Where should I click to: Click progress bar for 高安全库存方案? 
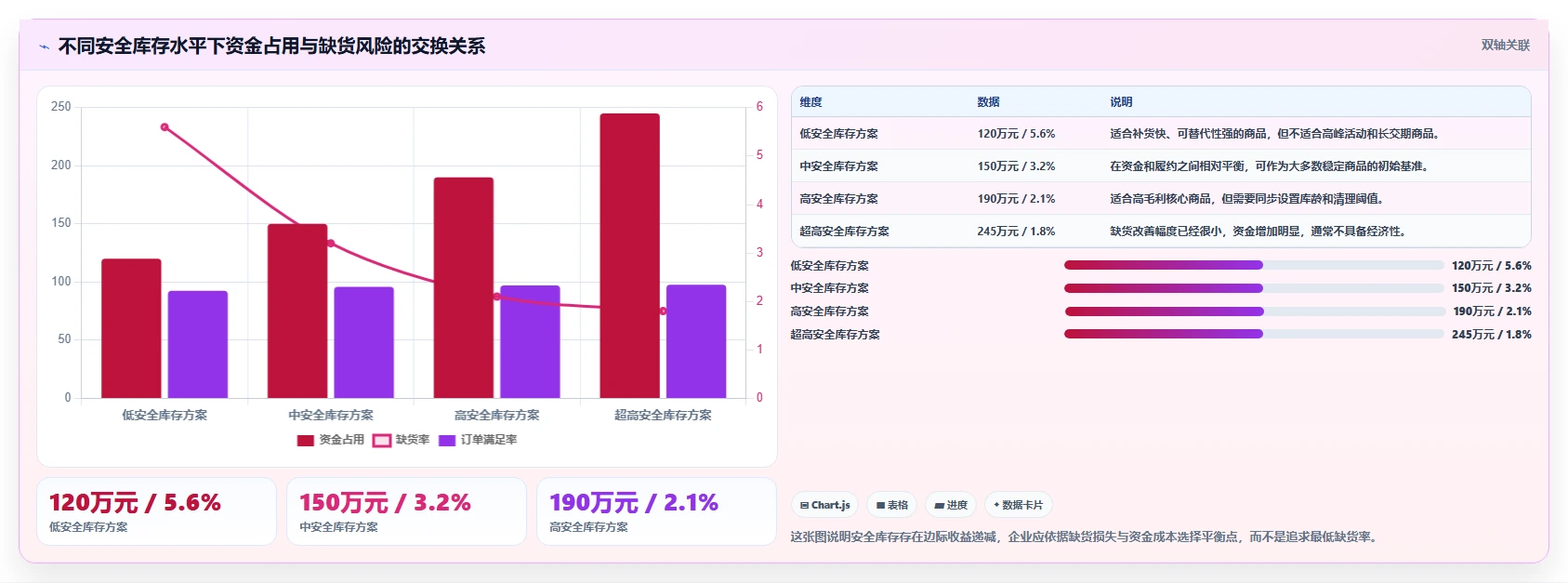[1254, 311]
